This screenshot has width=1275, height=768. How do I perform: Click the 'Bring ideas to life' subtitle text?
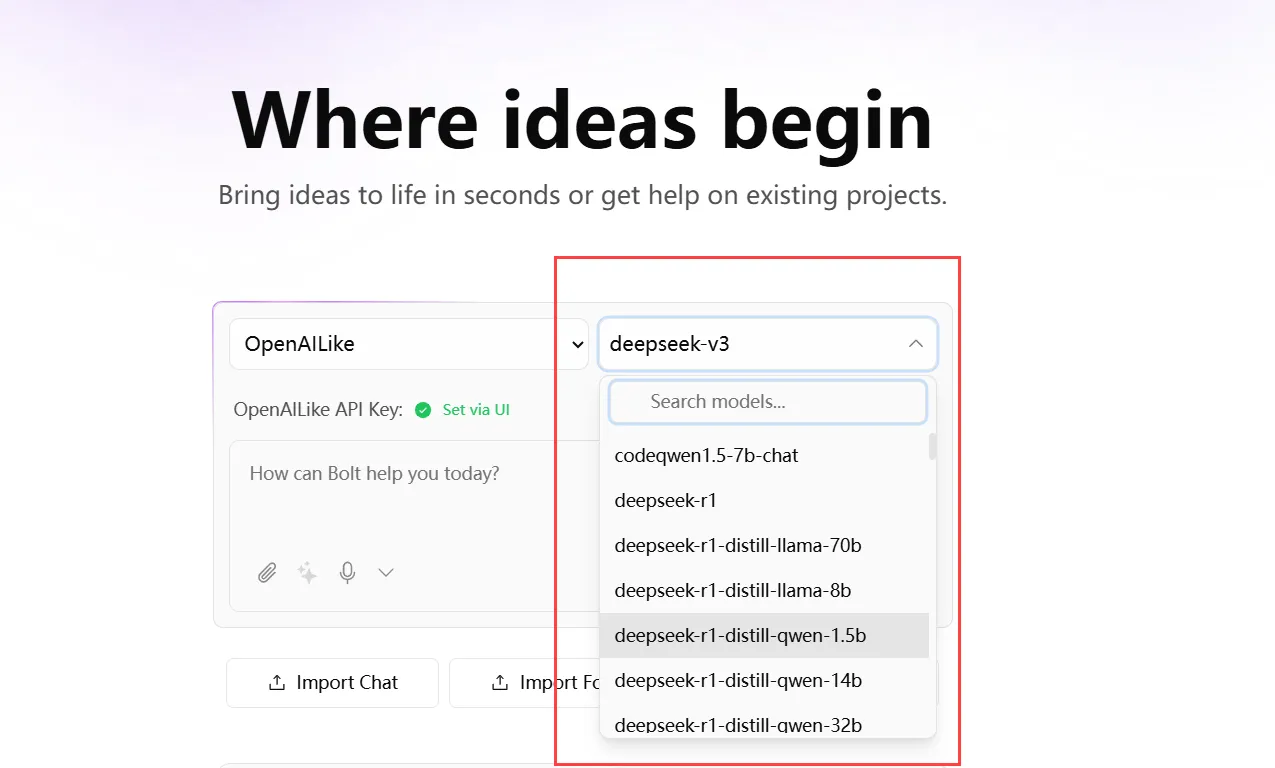583,194
